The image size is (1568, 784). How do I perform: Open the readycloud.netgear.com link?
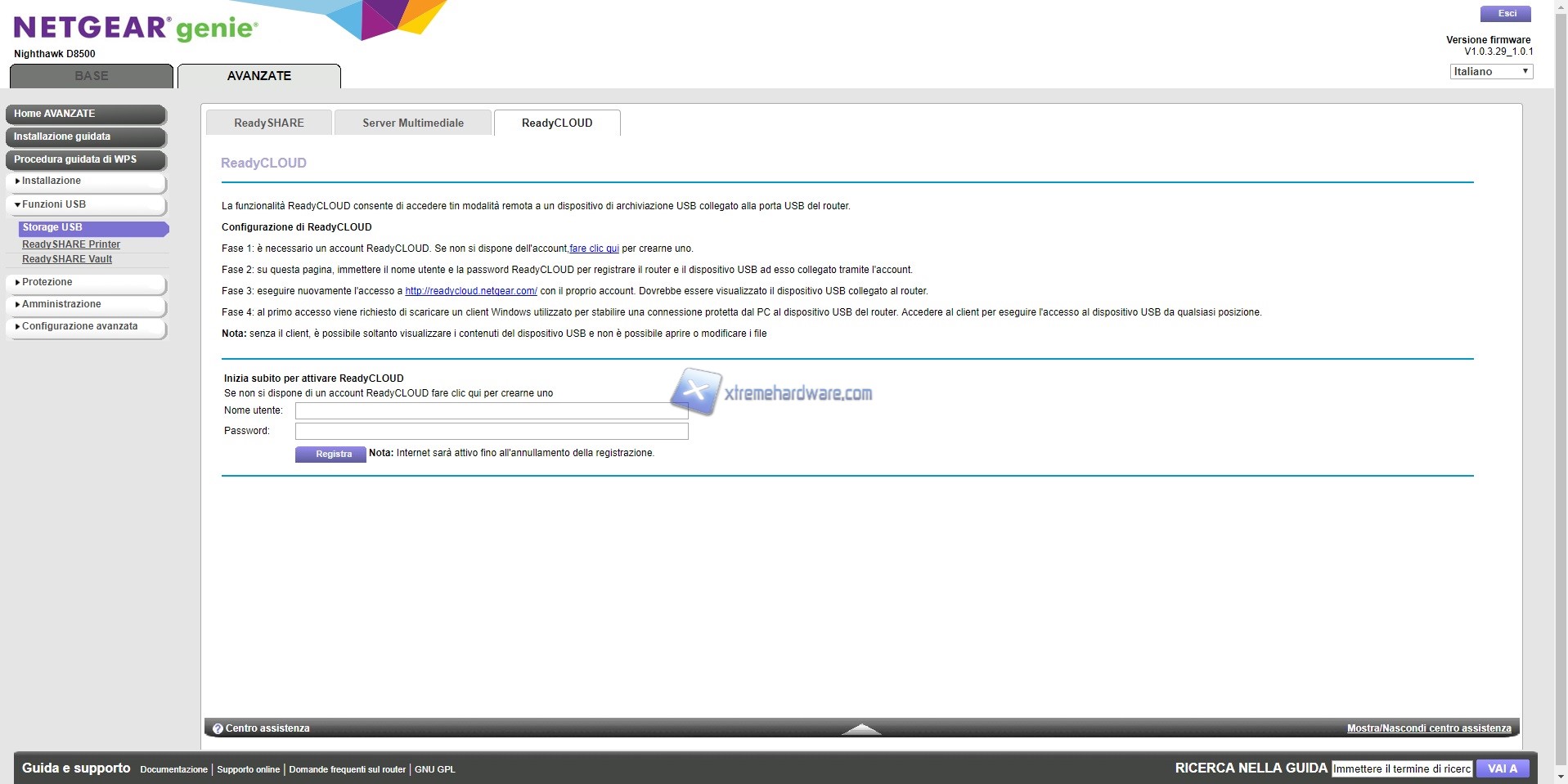click(x=471, y=291)
